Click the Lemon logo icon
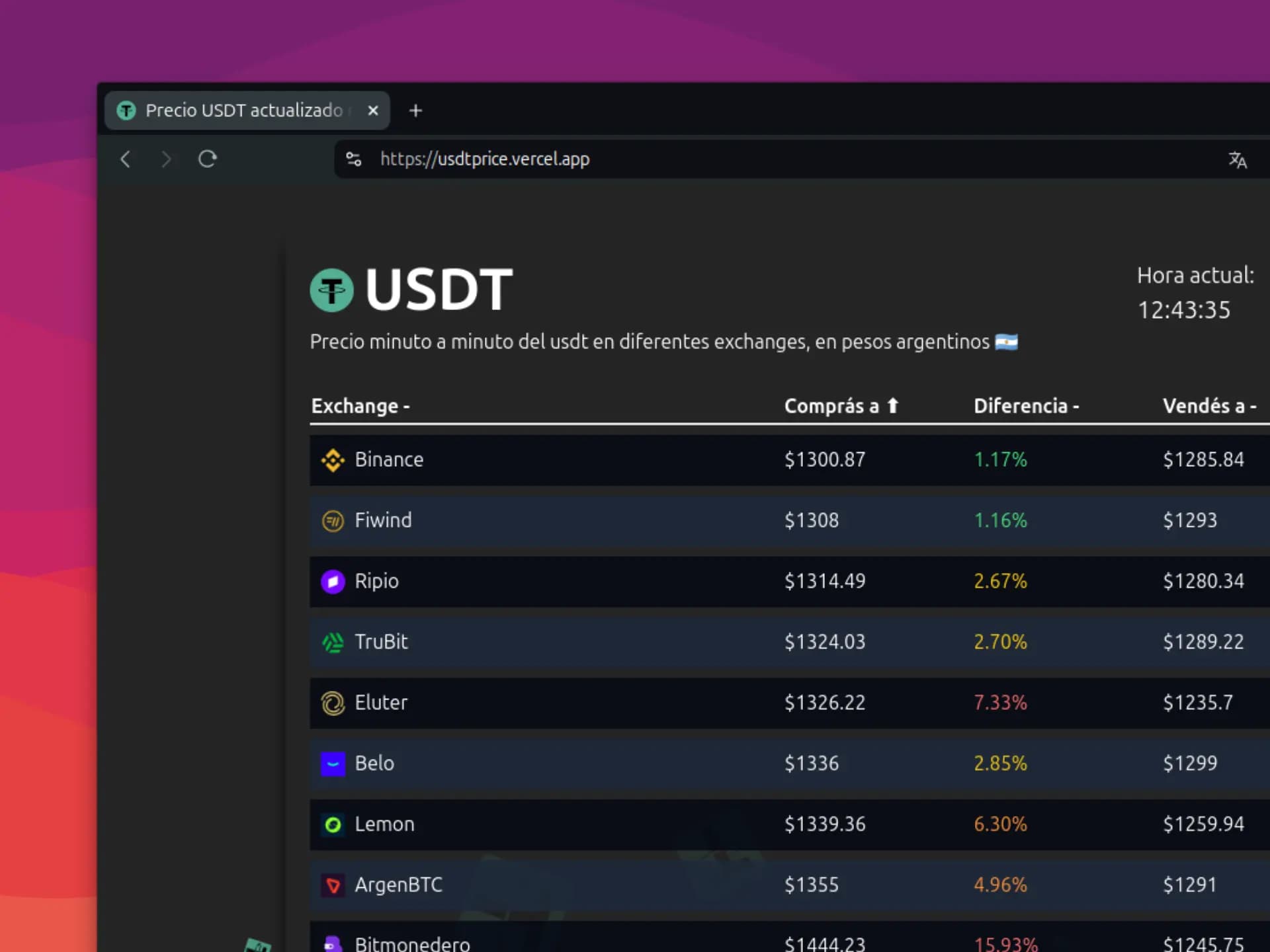Image resolution: width=1270 pixels, height=952 pixels. pyautogui.click(x=333, y=824)
